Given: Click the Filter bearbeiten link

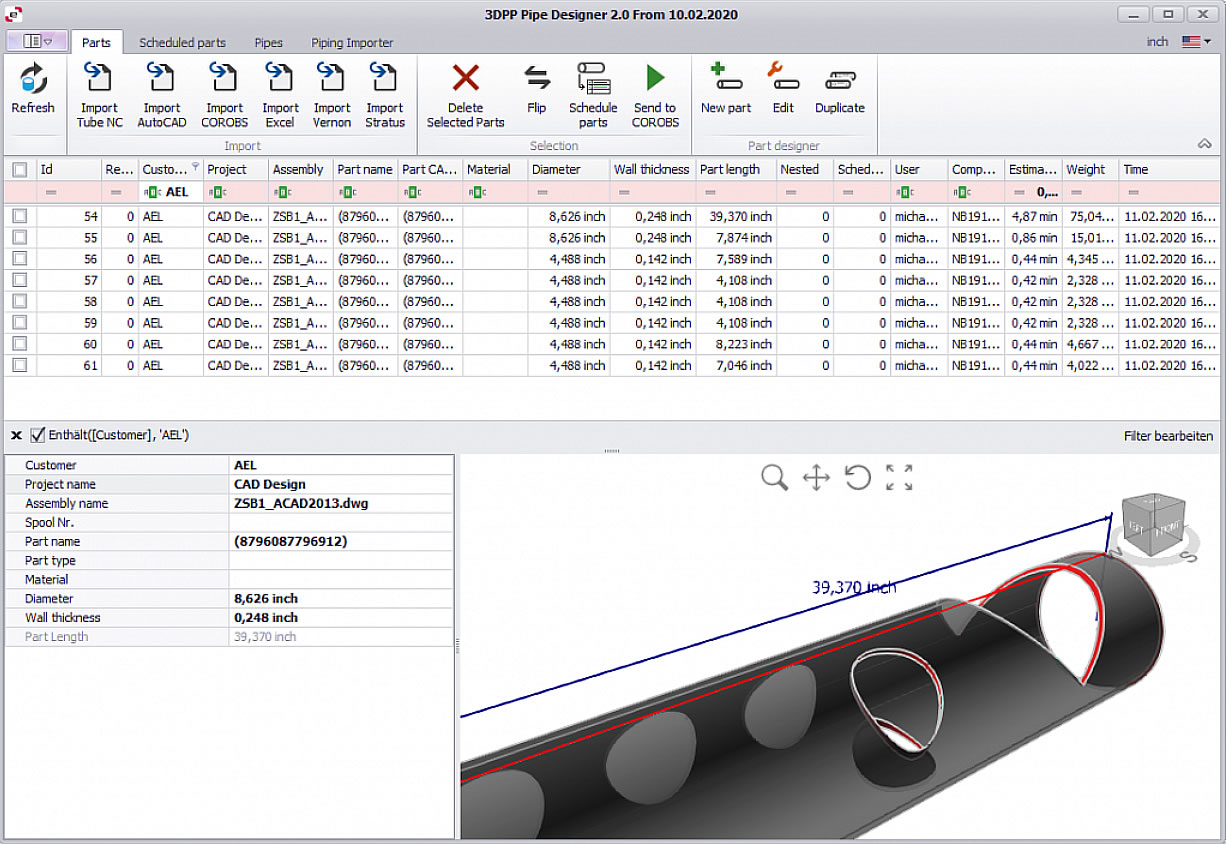Looking at the screenshot, I should pyautogui.click(x=1168, y=436).
